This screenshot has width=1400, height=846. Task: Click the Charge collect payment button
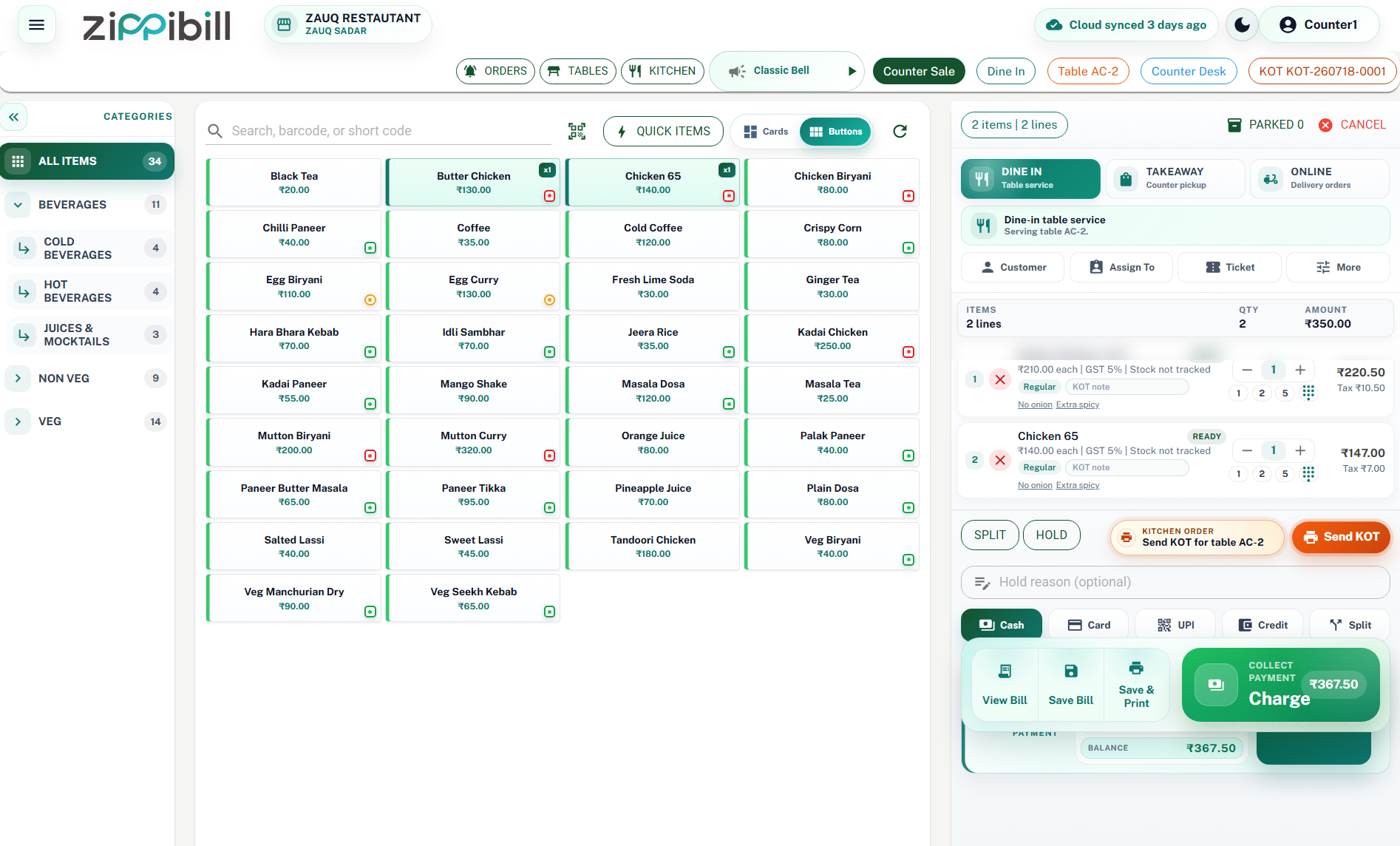pos(1280,685)
